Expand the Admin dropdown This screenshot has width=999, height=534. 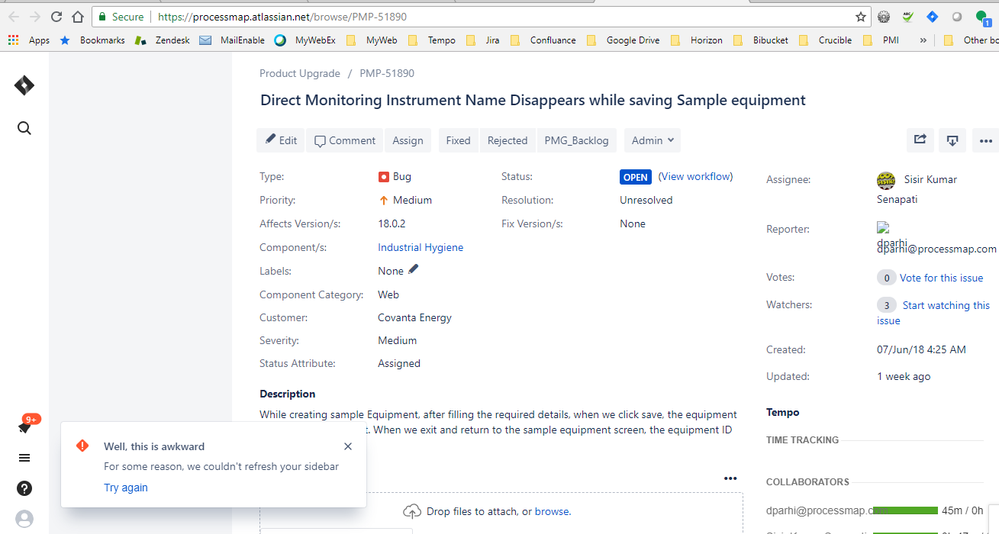point(653,141)
